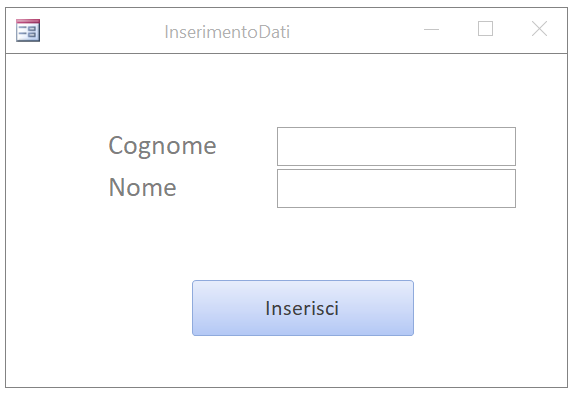The image size is (578, 397).
Task: Click the blank form area above Cognome
Action: pyautogui.click(x=286, y=90)
